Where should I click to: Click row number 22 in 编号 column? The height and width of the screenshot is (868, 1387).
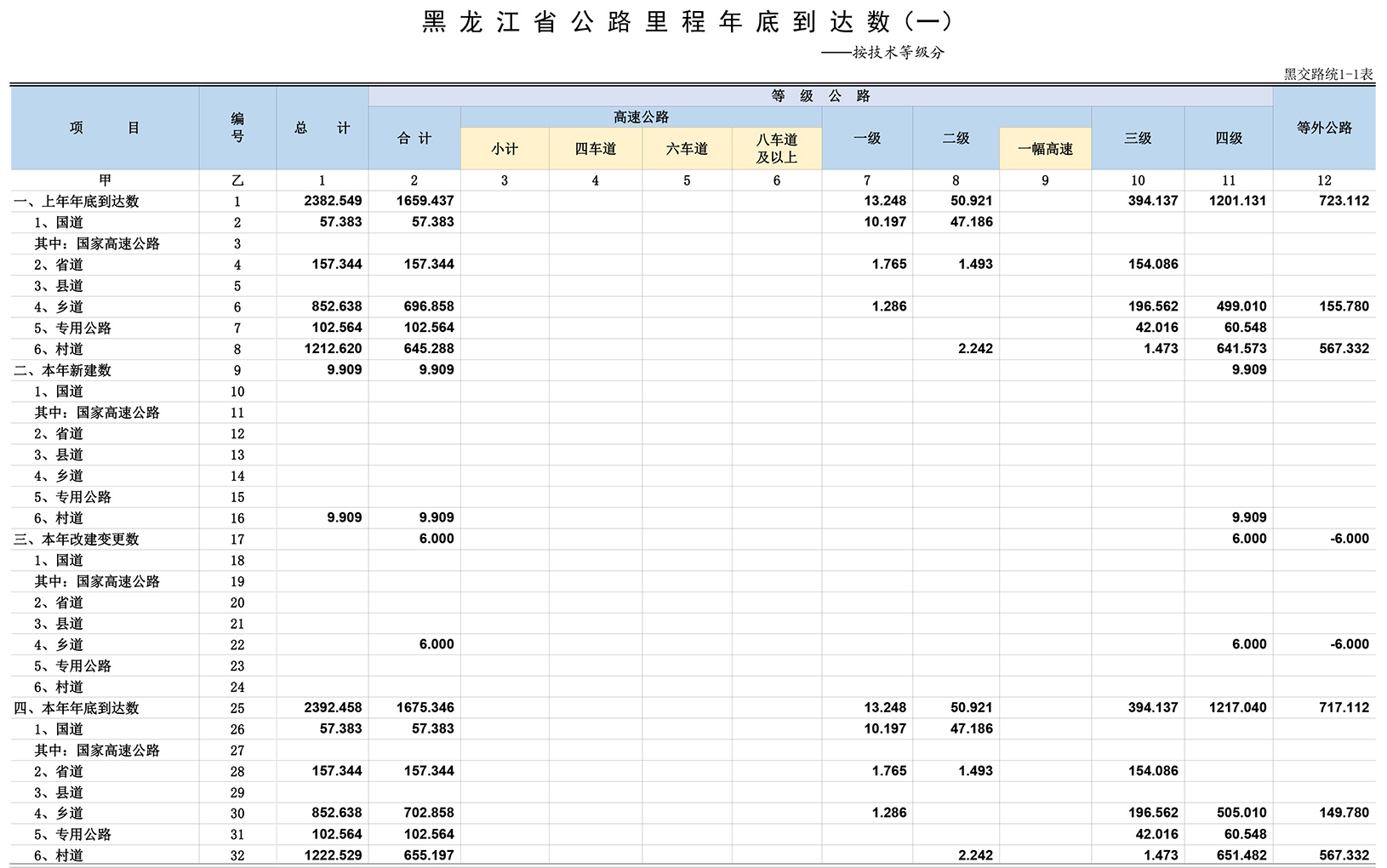point(237,645)
